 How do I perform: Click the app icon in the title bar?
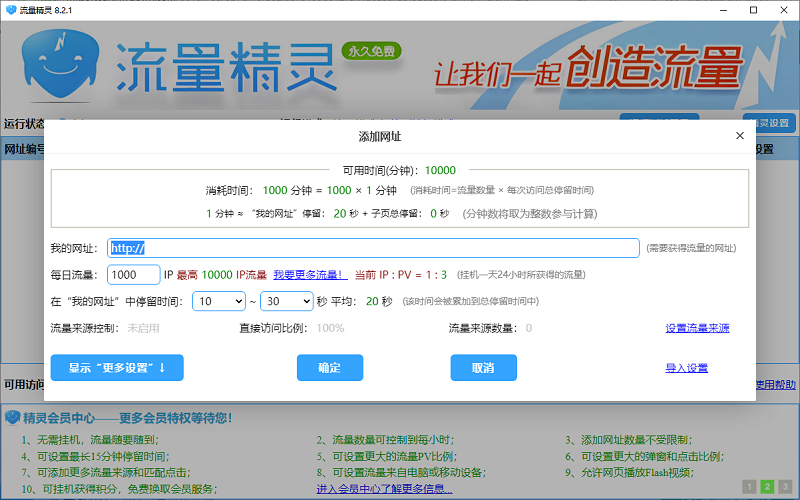[11, 8]
